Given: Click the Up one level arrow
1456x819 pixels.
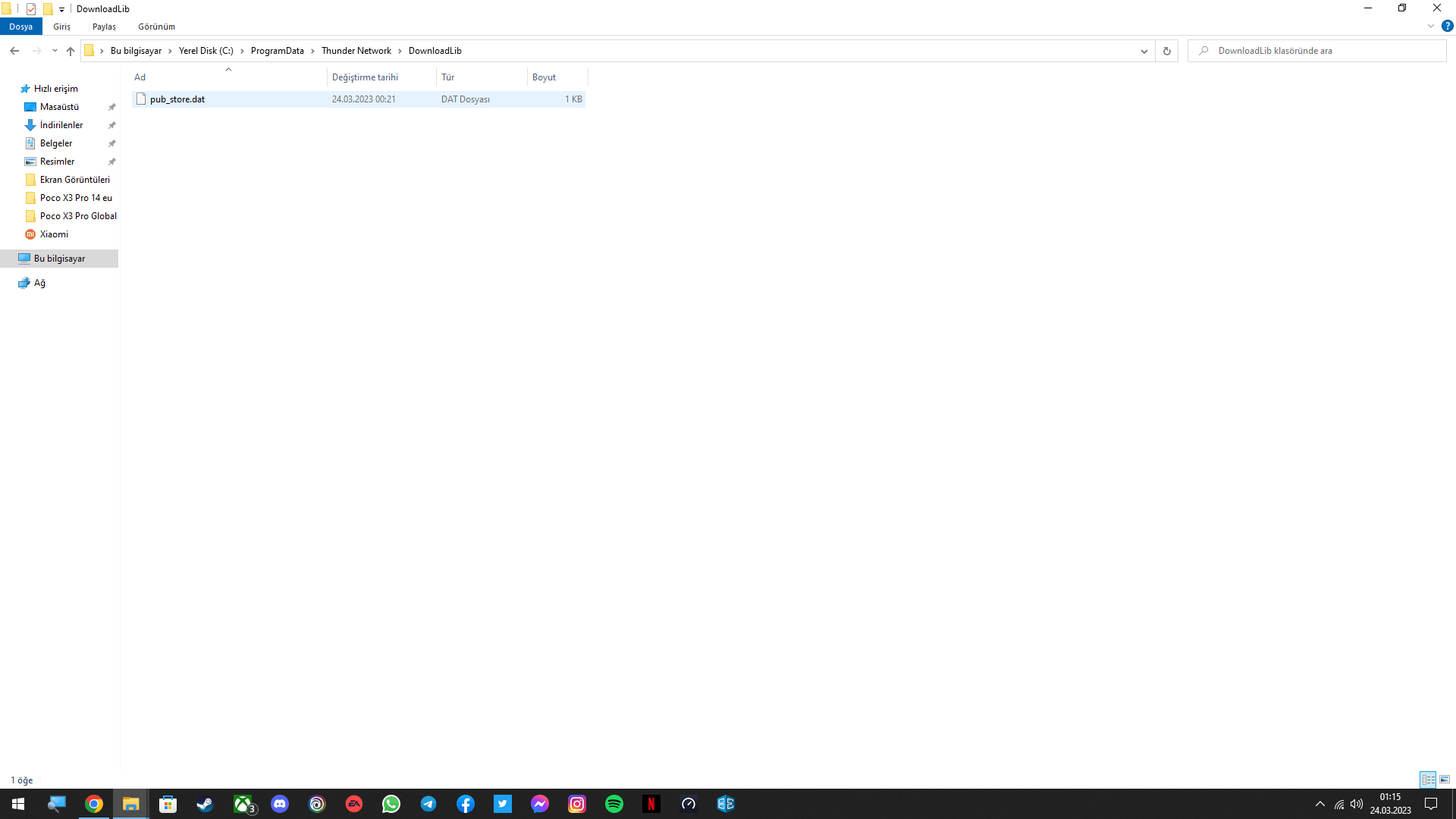Looking at the screenshot, I should [71, 51].
